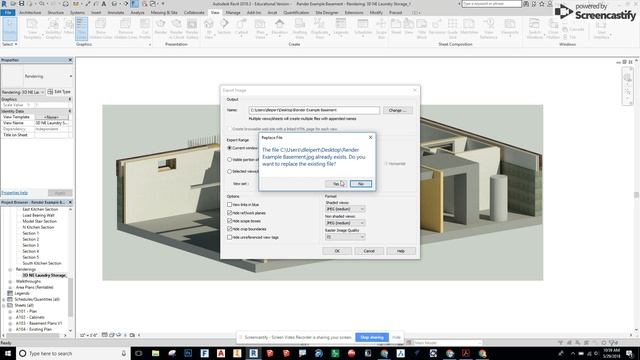Click Edit Type in Properties palette
The image size is (640, 360).
(x=60, y=92)
